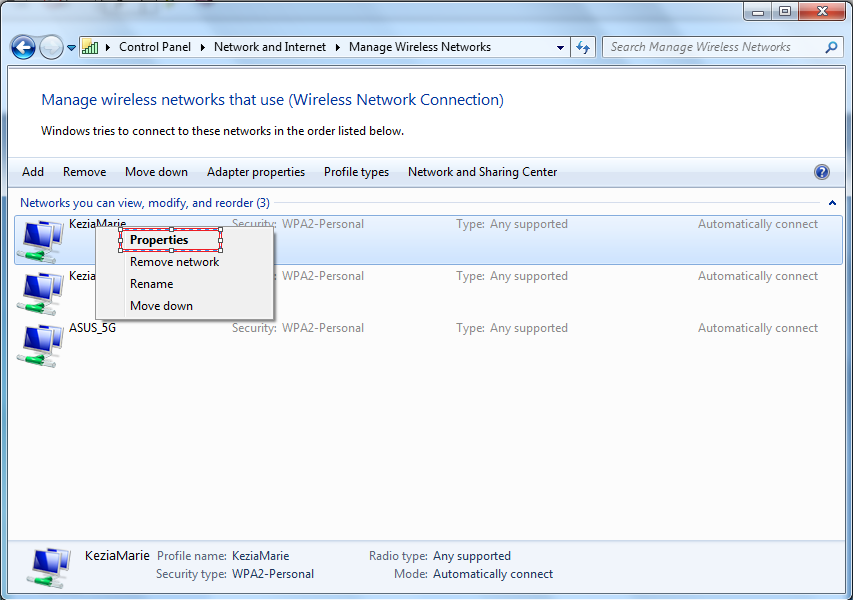Select Network and Internet in breadcrumb
The image size is (853, 600).
pos(270,47)
